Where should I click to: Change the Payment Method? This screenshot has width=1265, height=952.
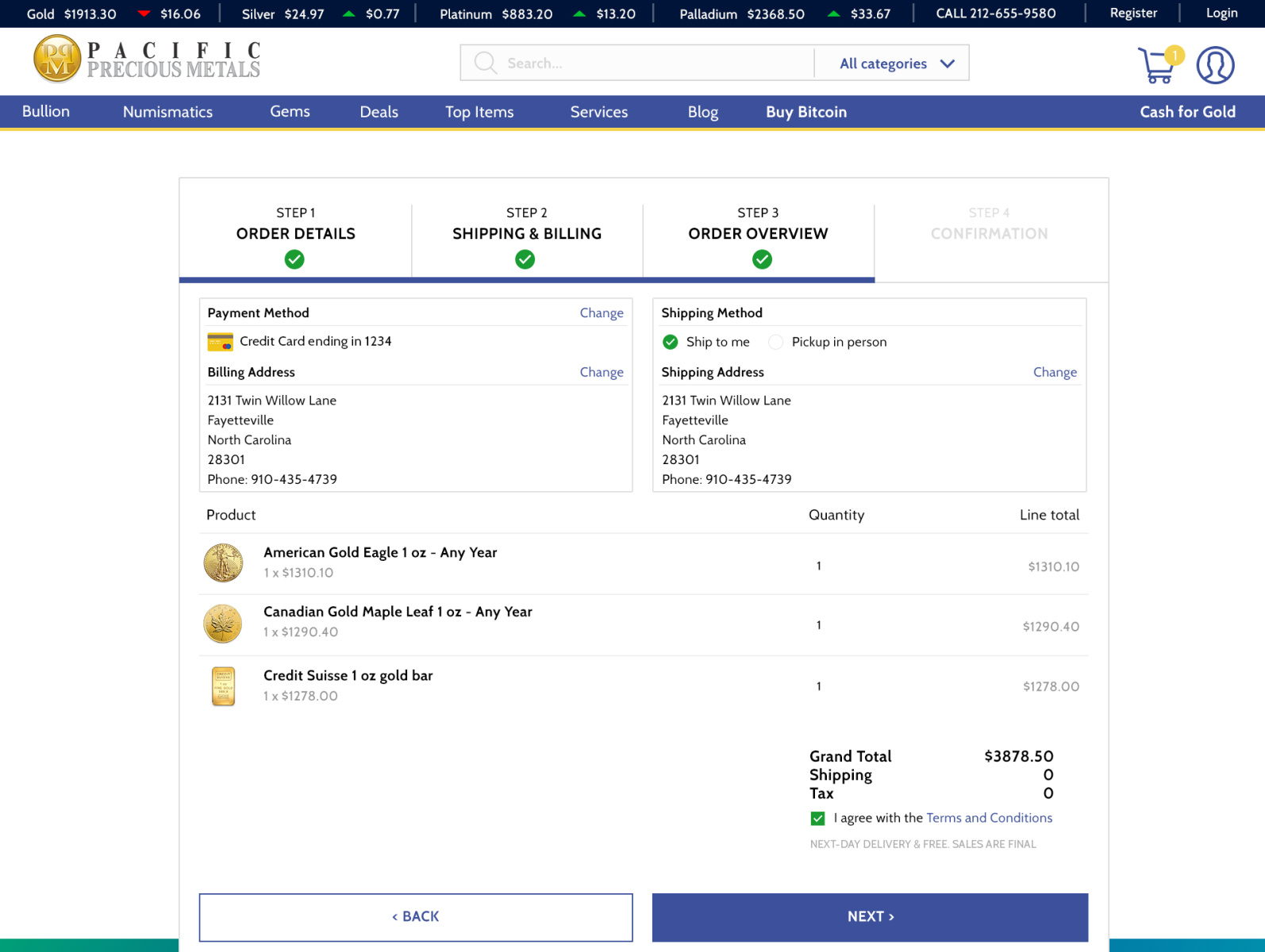point(602,313)
